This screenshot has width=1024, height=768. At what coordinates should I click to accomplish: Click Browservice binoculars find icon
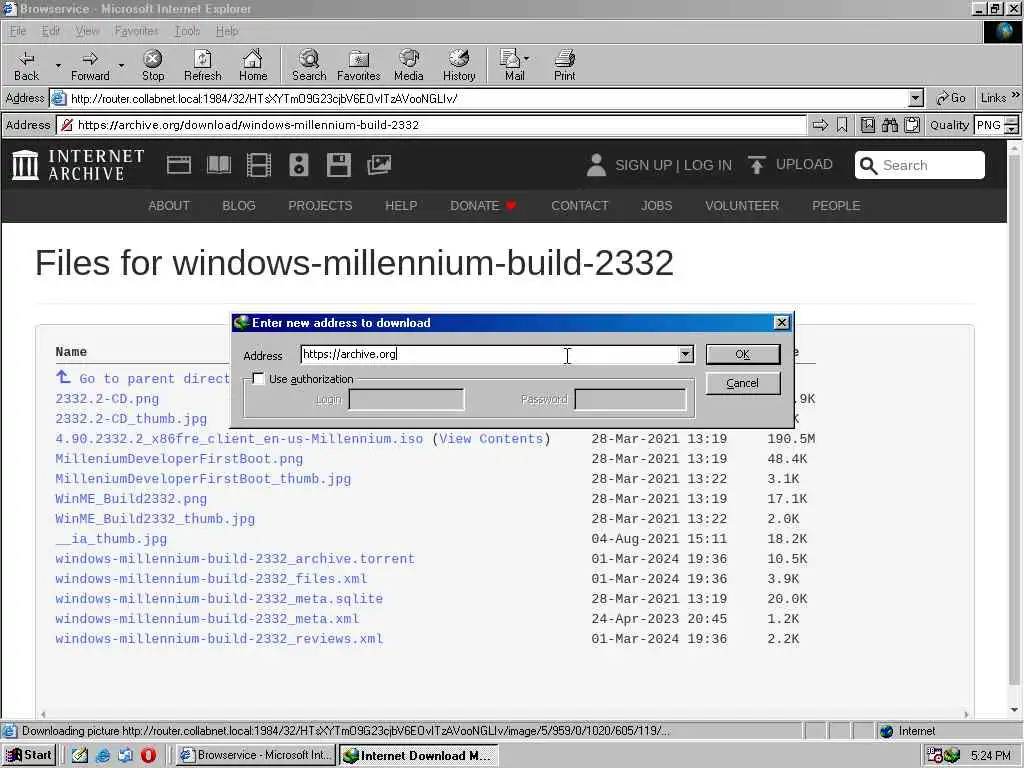(890, 125)
